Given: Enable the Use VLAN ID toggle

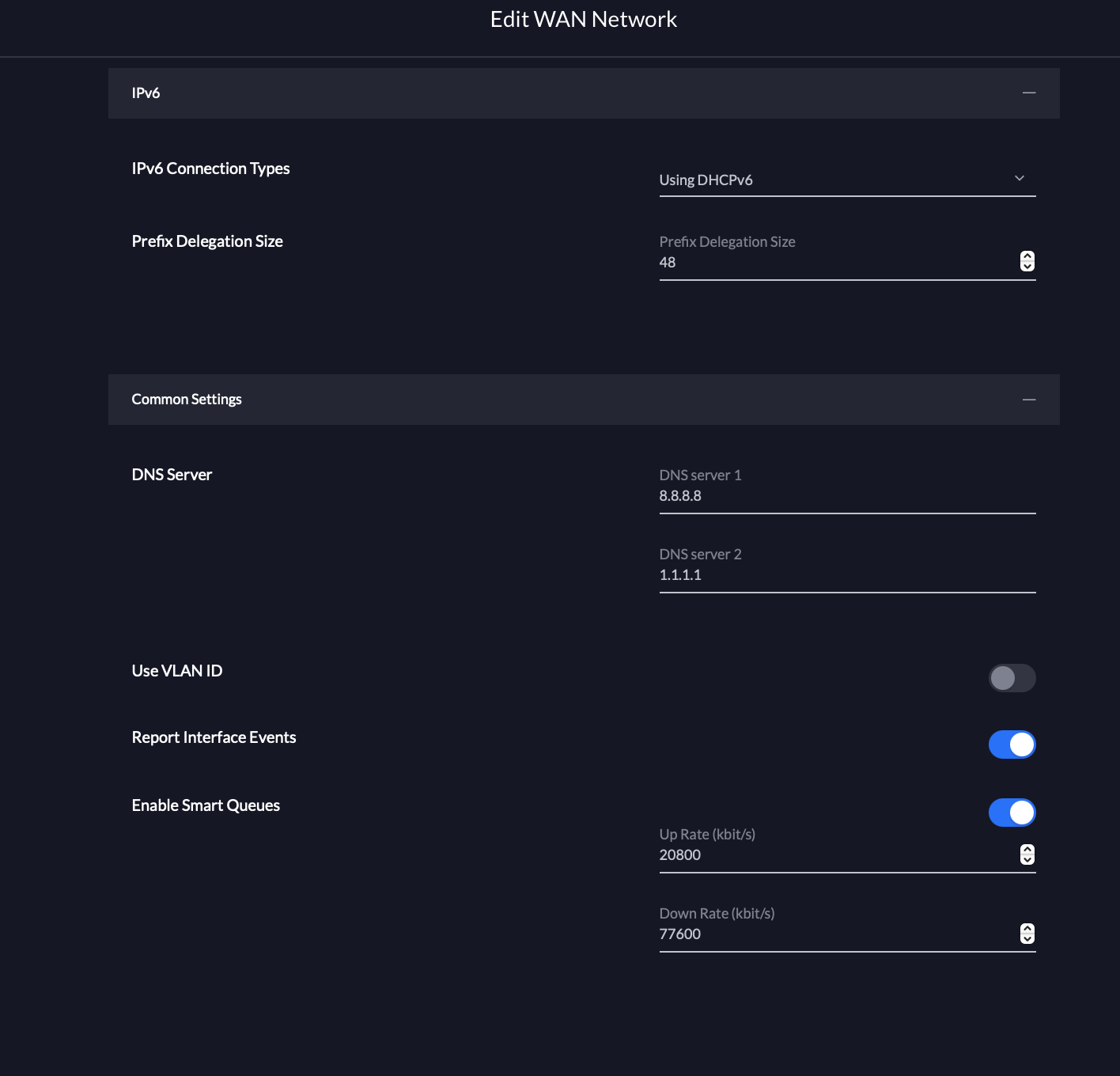Looking at the screenshot, I should tap(1012, 678).
